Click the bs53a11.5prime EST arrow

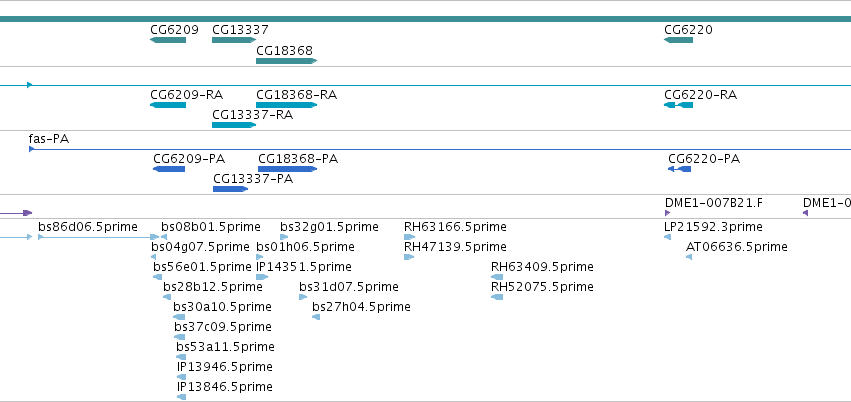pyautogui.click(x=181, y=358)
